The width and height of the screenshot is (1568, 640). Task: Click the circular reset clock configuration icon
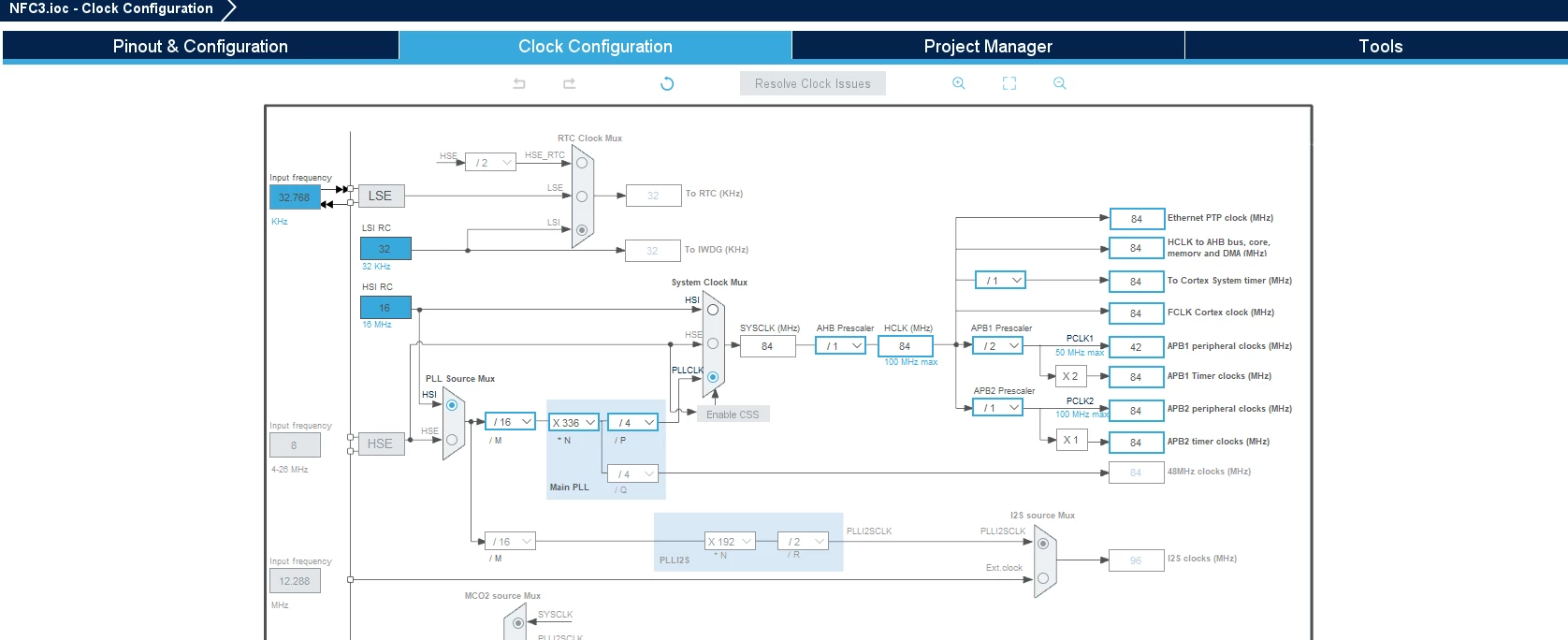(x=667, y=83)
